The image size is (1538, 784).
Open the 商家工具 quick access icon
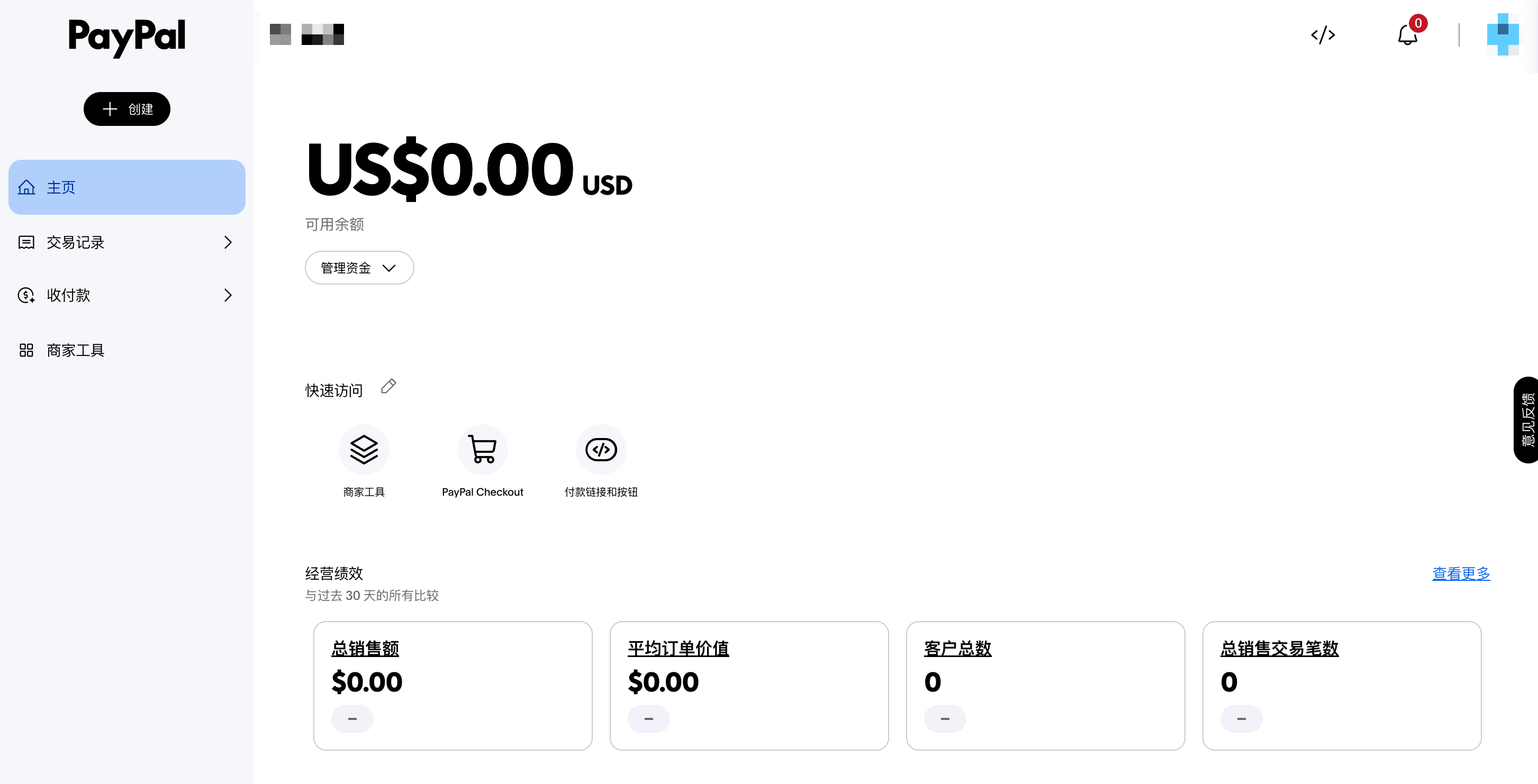click(x=364, y=449)
